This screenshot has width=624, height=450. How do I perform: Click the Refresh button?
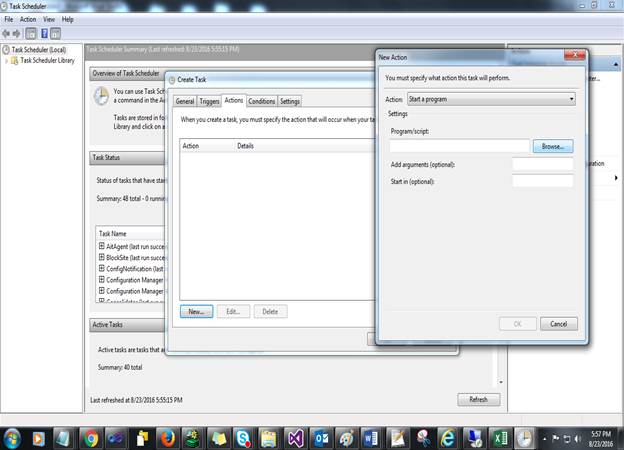coord(478,399)
